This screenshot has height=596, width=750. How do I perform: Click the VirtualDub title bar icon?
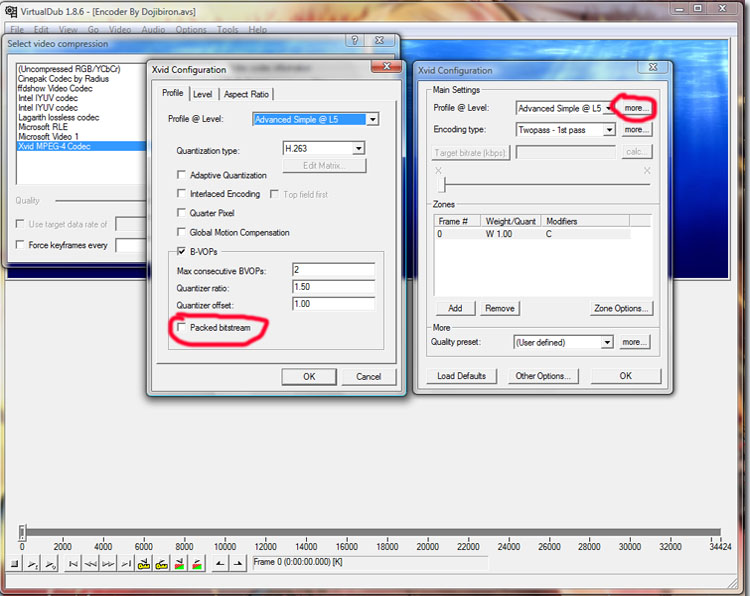(x=11, y=11)
